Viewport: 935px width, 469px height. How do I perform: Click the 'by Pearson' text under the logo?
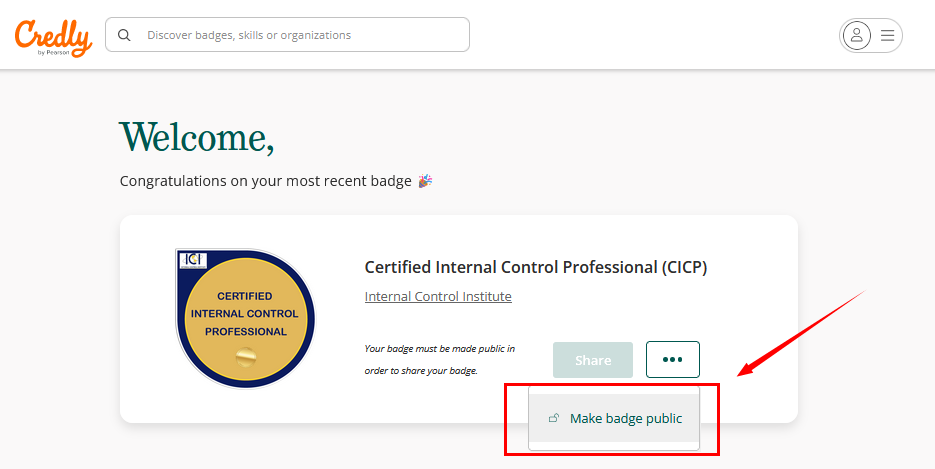pos(54,52)
